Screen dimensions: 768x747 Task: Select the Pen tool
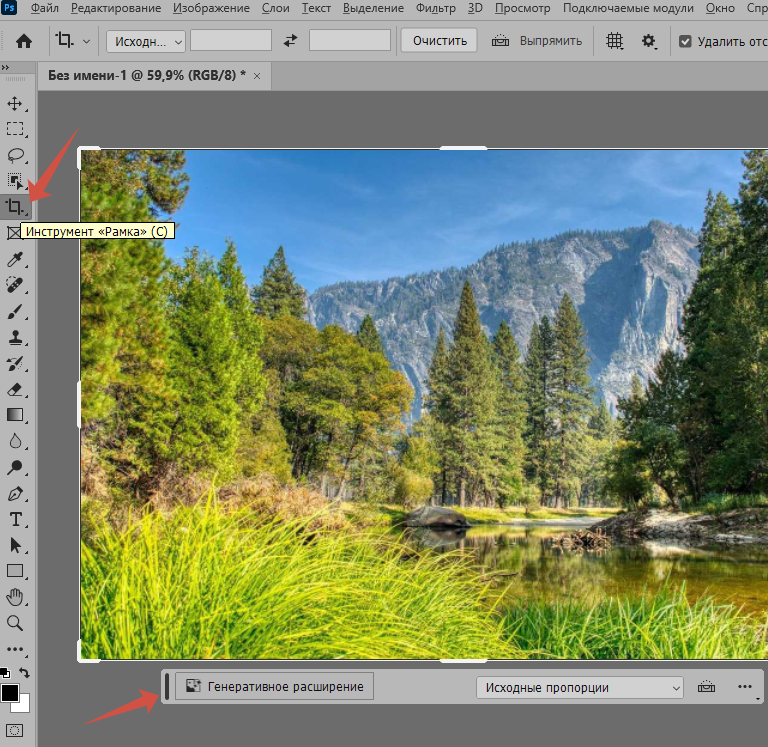15,493
